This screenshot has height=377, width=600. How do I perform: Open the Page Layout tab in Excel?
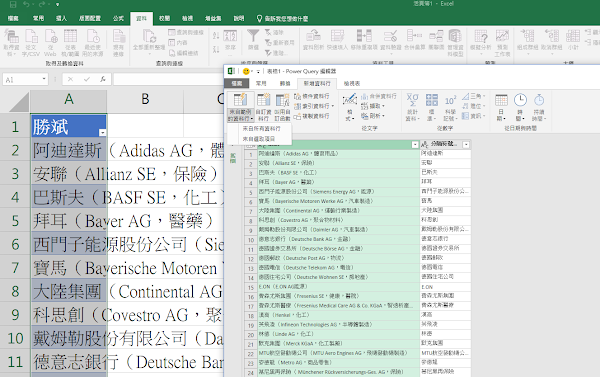tap(90, 18)
